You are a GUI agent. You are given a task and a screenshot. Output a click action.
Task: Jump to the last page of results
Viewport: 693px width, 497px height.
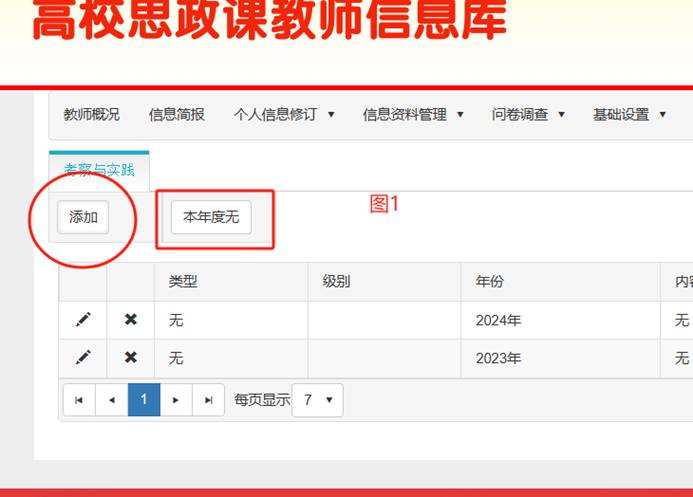(208, 400)
